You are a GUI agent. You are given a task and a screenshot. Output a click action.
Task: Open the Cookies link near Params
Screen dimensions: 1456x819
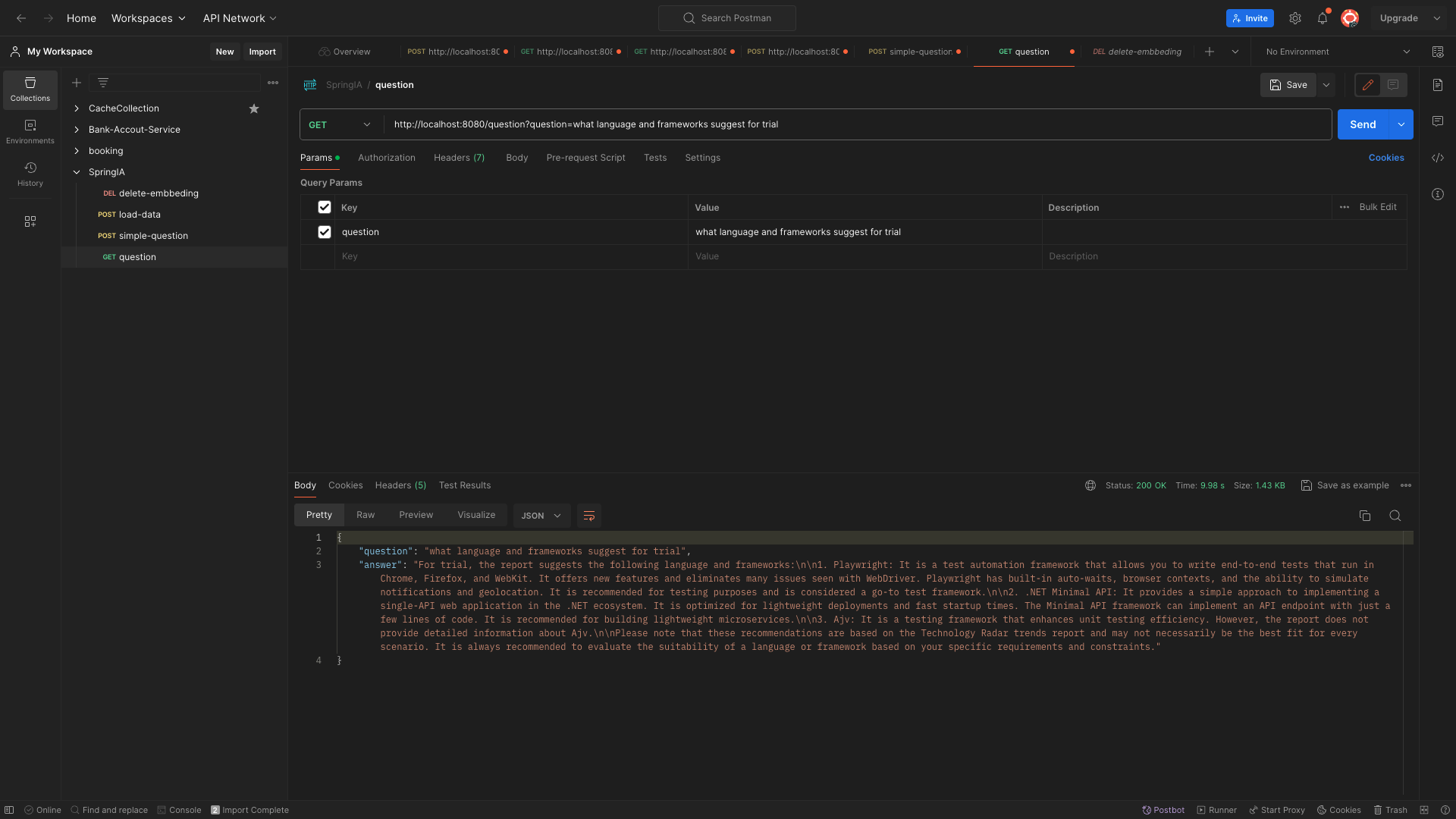tap(1385, 158)
